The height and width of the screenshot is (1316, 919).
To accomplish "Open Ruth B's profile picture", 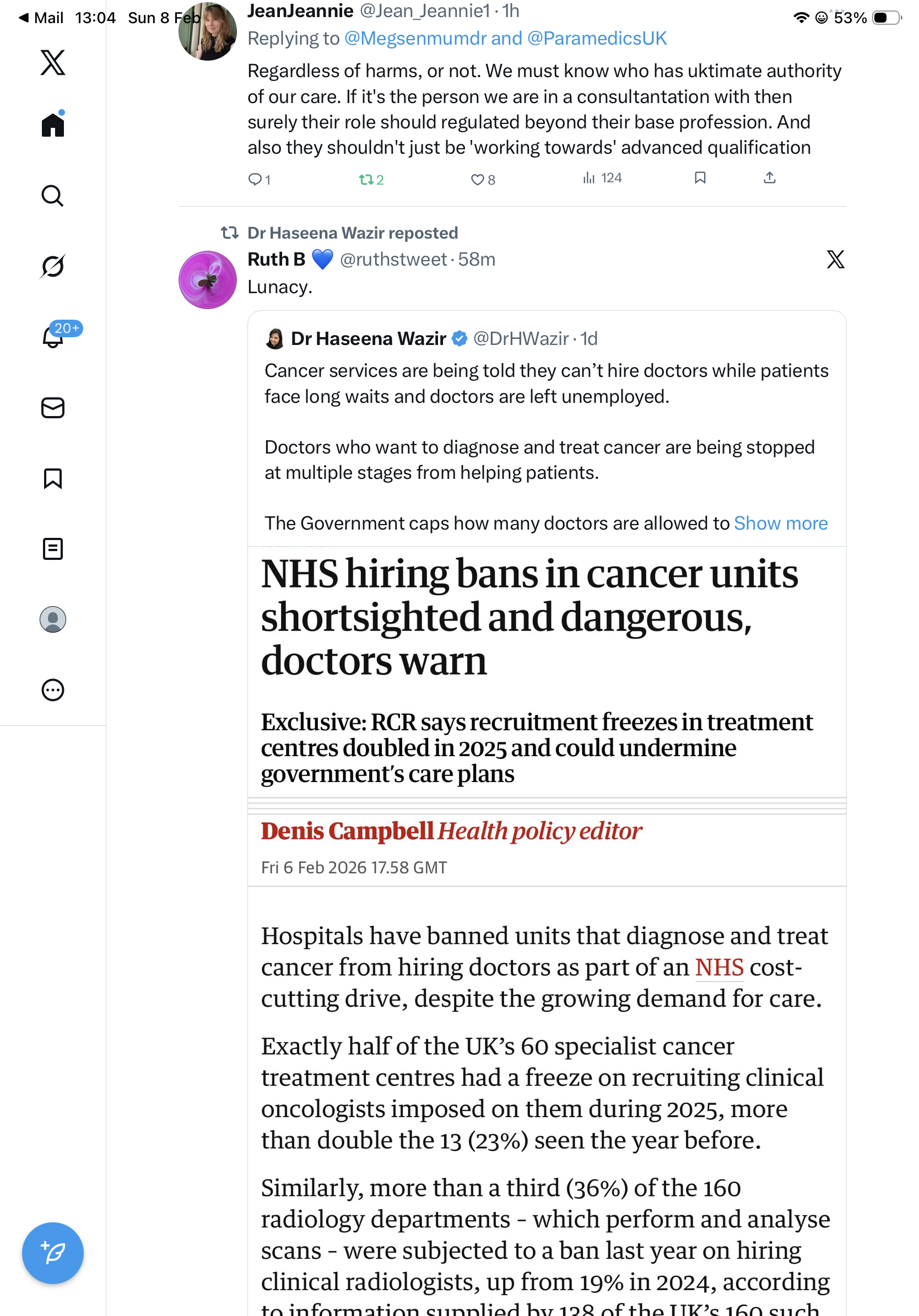I will (x=207, y=280).
